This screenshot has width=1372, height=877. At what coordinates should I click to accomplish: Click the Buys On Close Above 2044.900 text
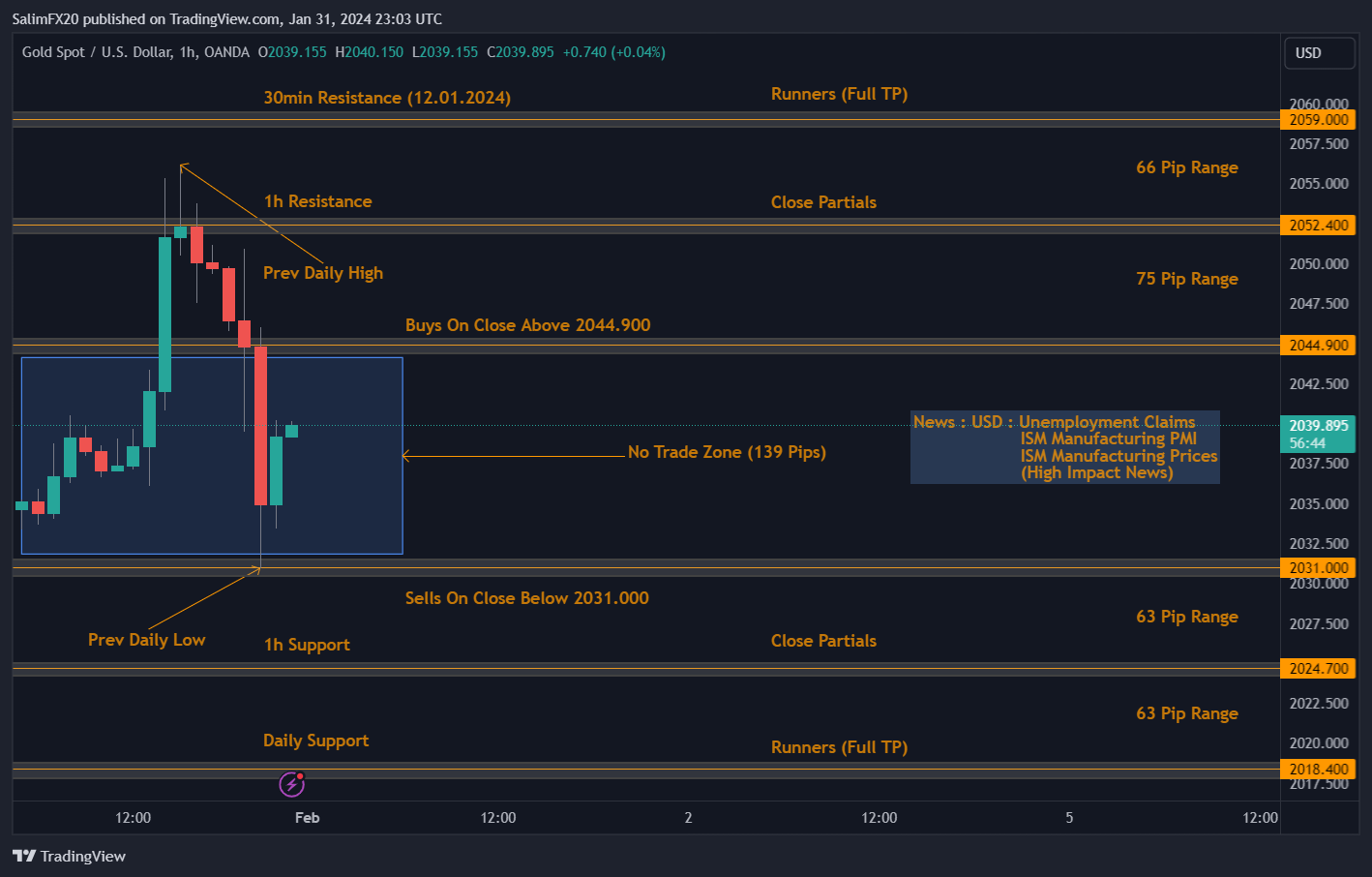click(527, 324)
